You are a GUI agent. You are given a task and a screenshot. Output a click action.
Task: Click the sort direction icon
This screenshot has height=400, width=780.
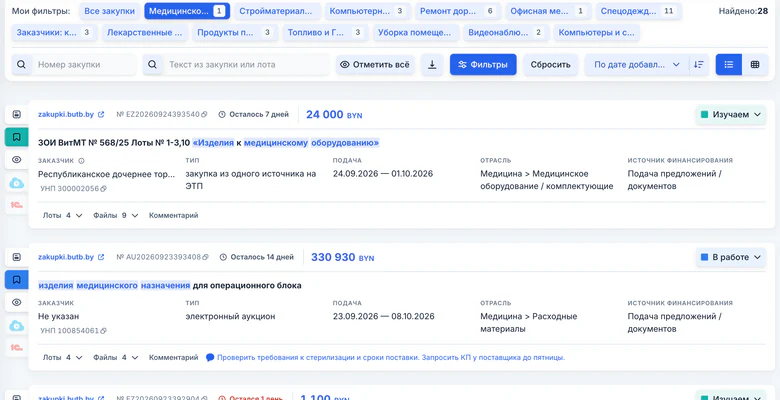[x=699, y=65]
